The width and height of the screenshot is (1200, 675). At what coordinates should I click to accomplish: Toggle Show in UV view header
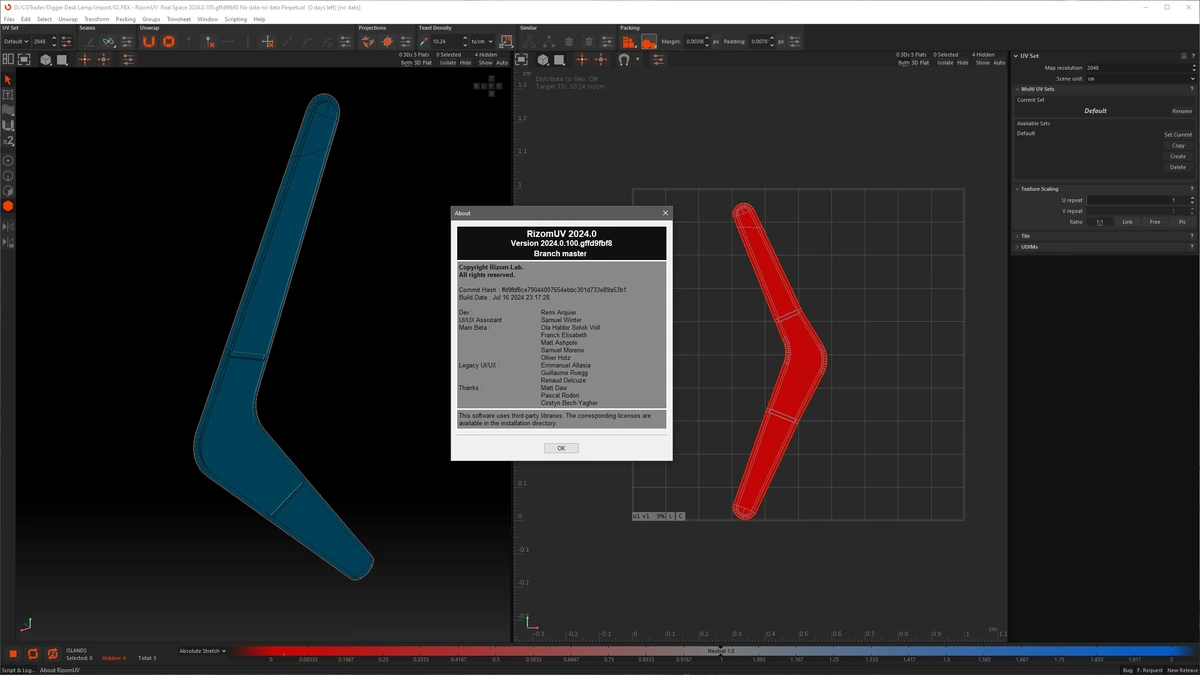[x=982, y=63]
